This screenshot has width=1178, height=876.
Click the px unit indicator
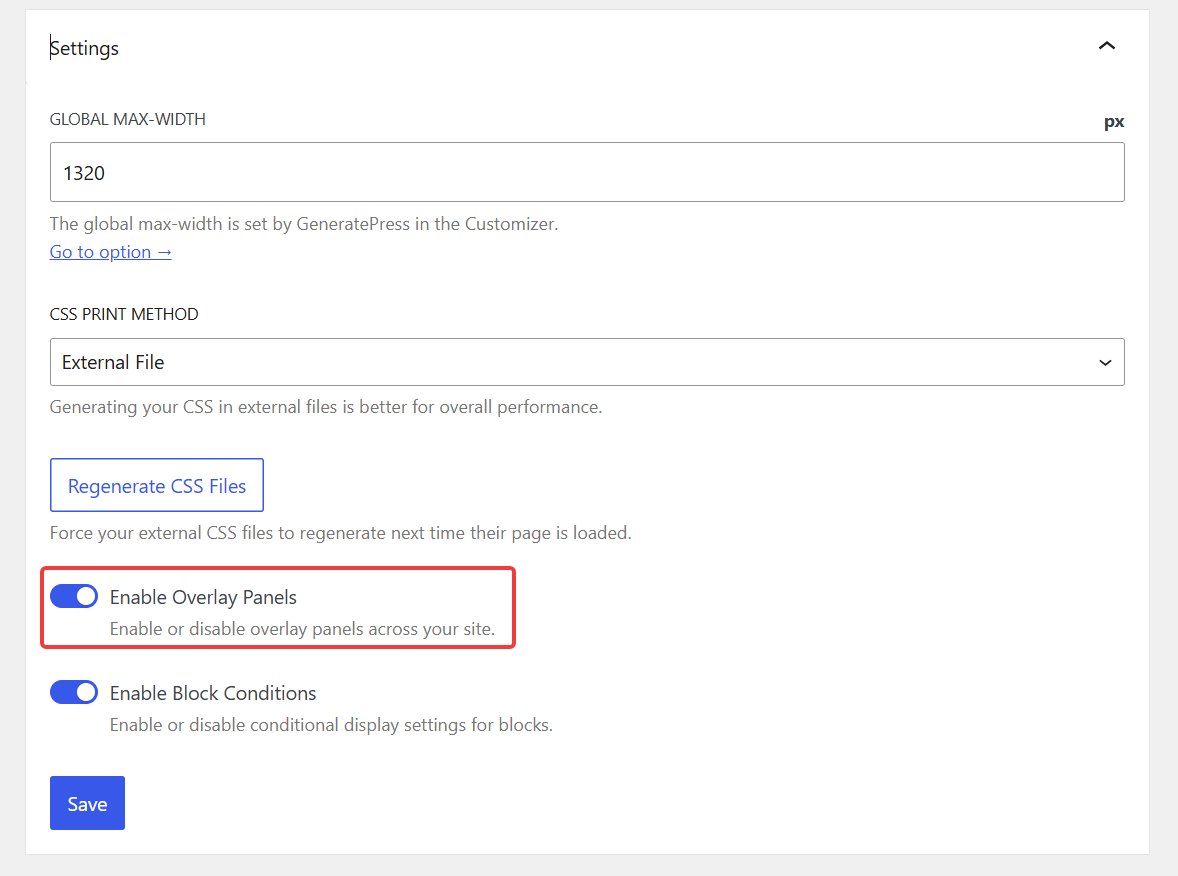coord(1113,122)
